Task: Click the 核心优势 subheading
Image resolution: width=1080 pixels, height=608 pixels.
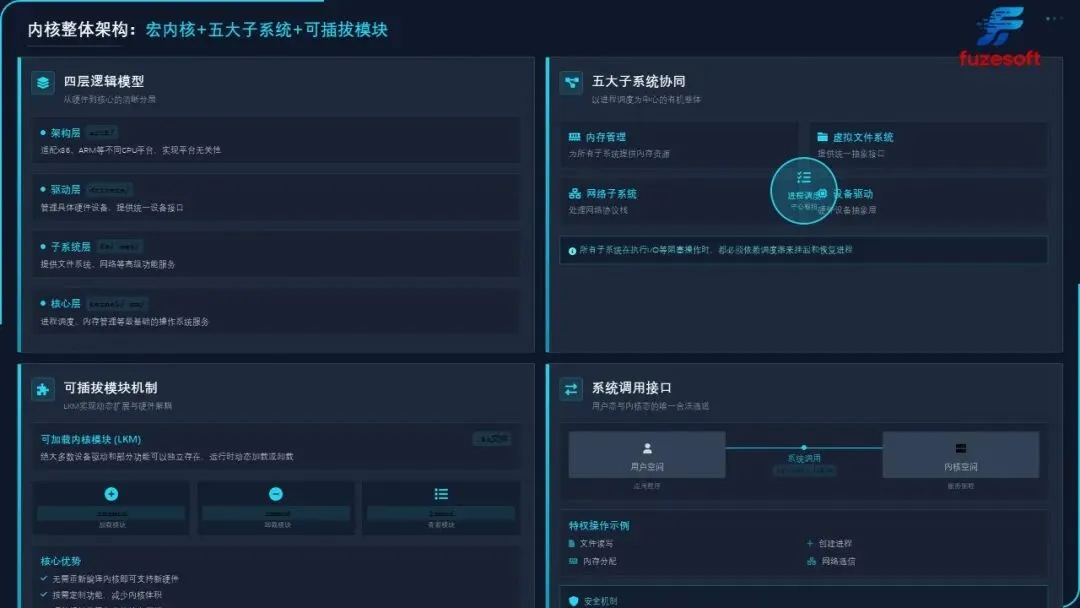Action: pos(61,561)
